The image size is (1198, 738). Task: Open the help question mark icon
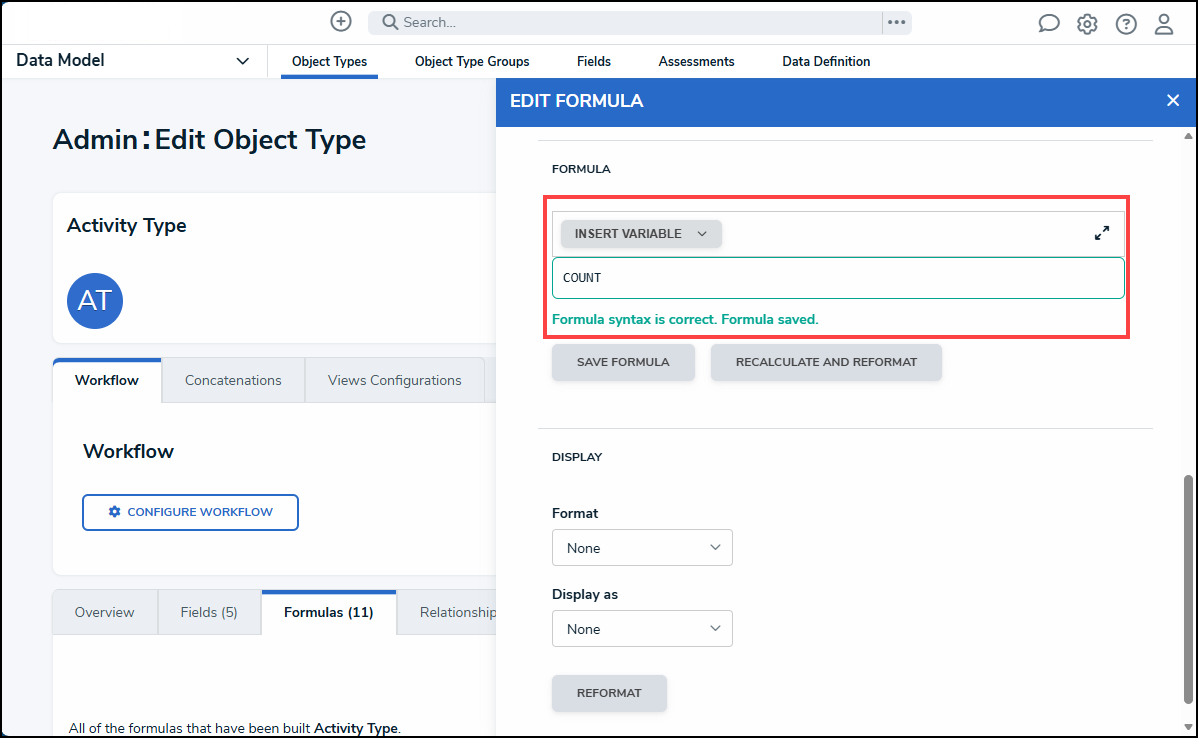coord(1126,24)
